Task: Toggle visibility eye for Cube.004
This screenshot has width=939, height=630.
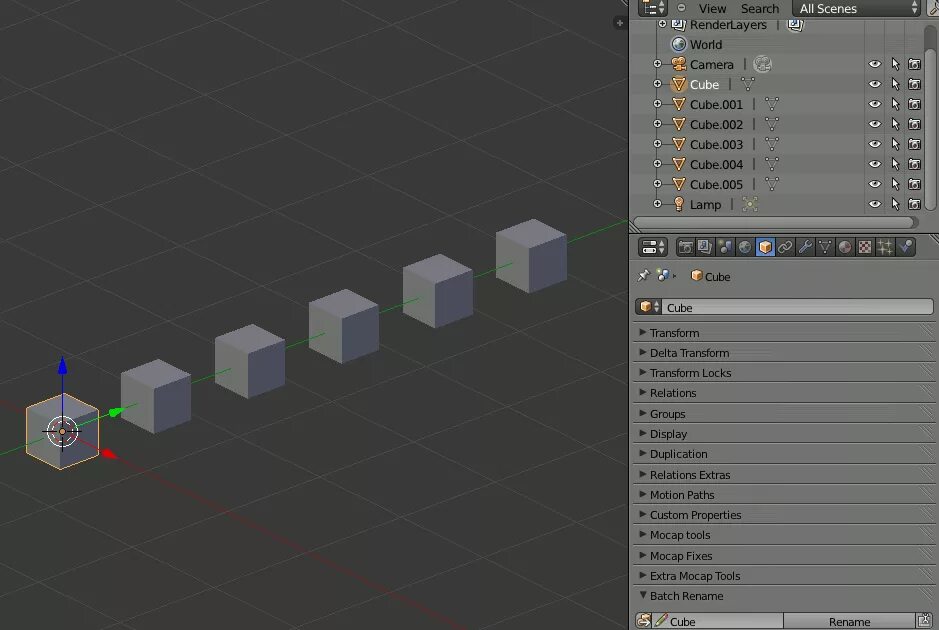Action: tap(875, 164)
